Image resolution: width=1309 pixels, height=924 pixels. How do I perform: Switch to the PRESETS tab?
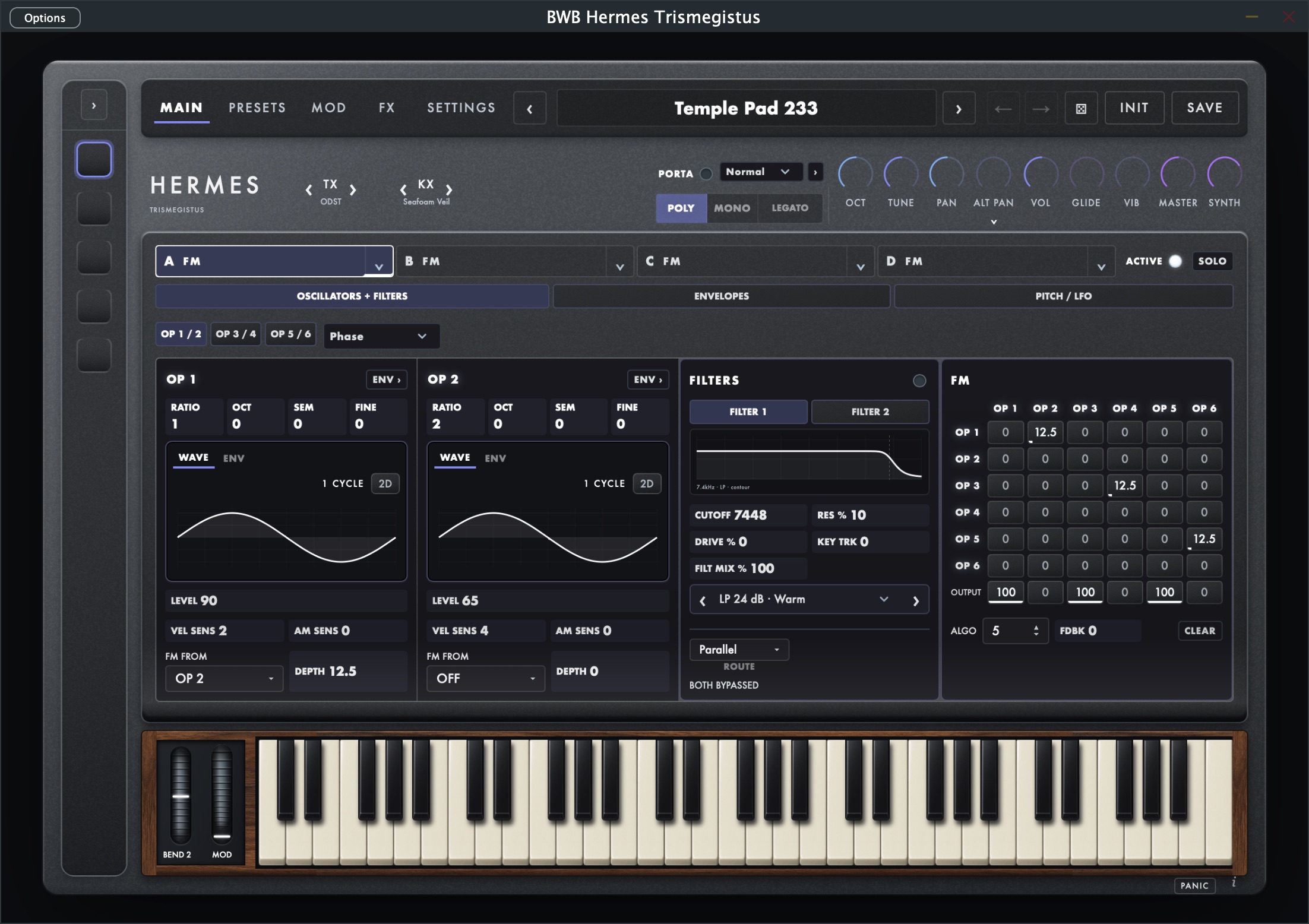[x=257, y=107]
